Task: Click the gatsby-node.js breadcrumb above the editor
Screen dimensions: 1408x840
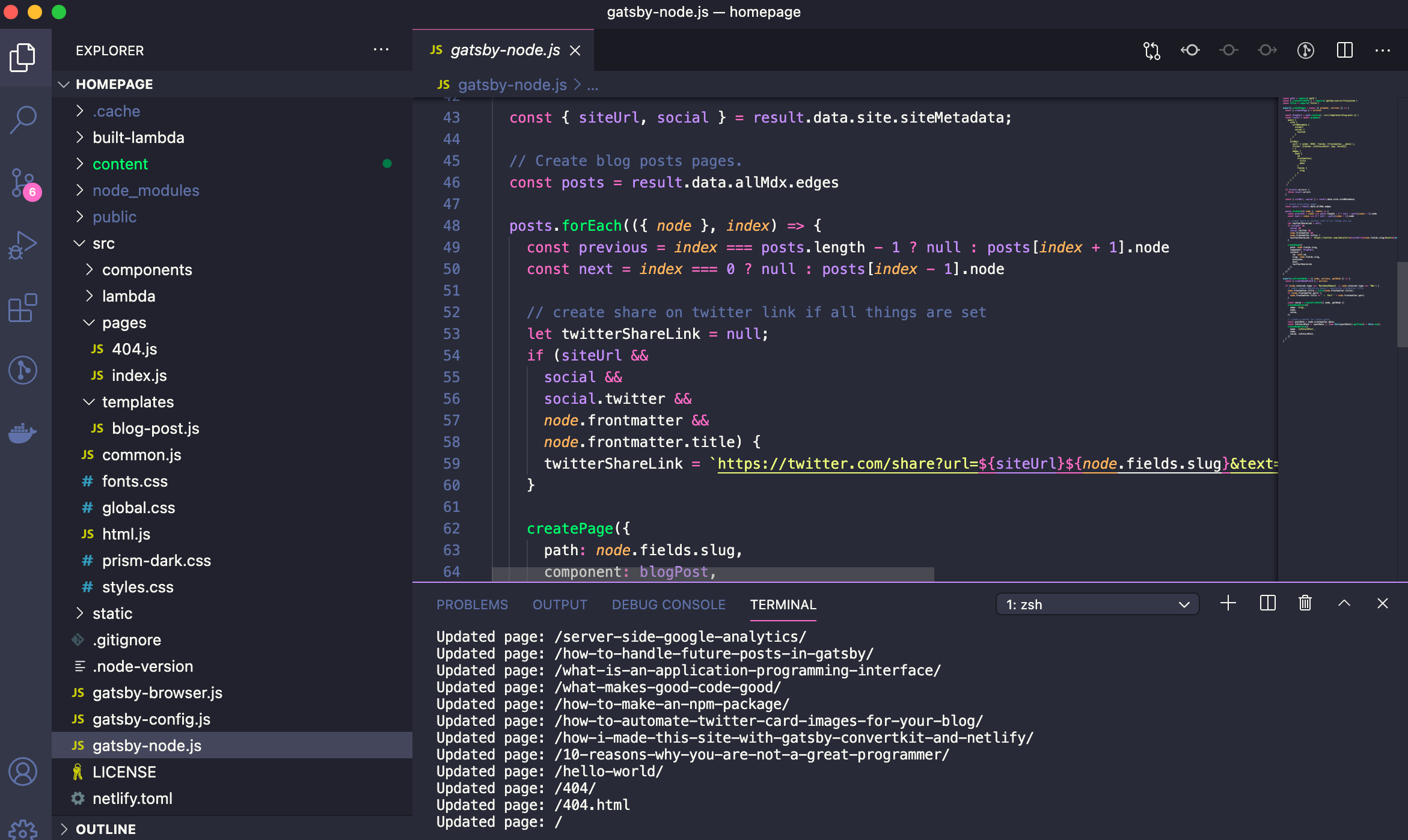Action: 511,85
